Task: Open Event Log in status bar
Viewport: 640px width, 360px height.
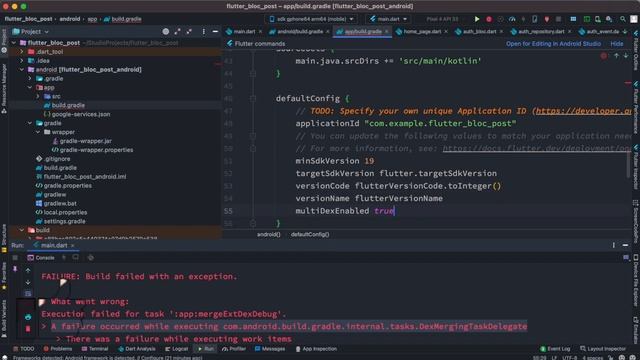Action: pos(555,349)
